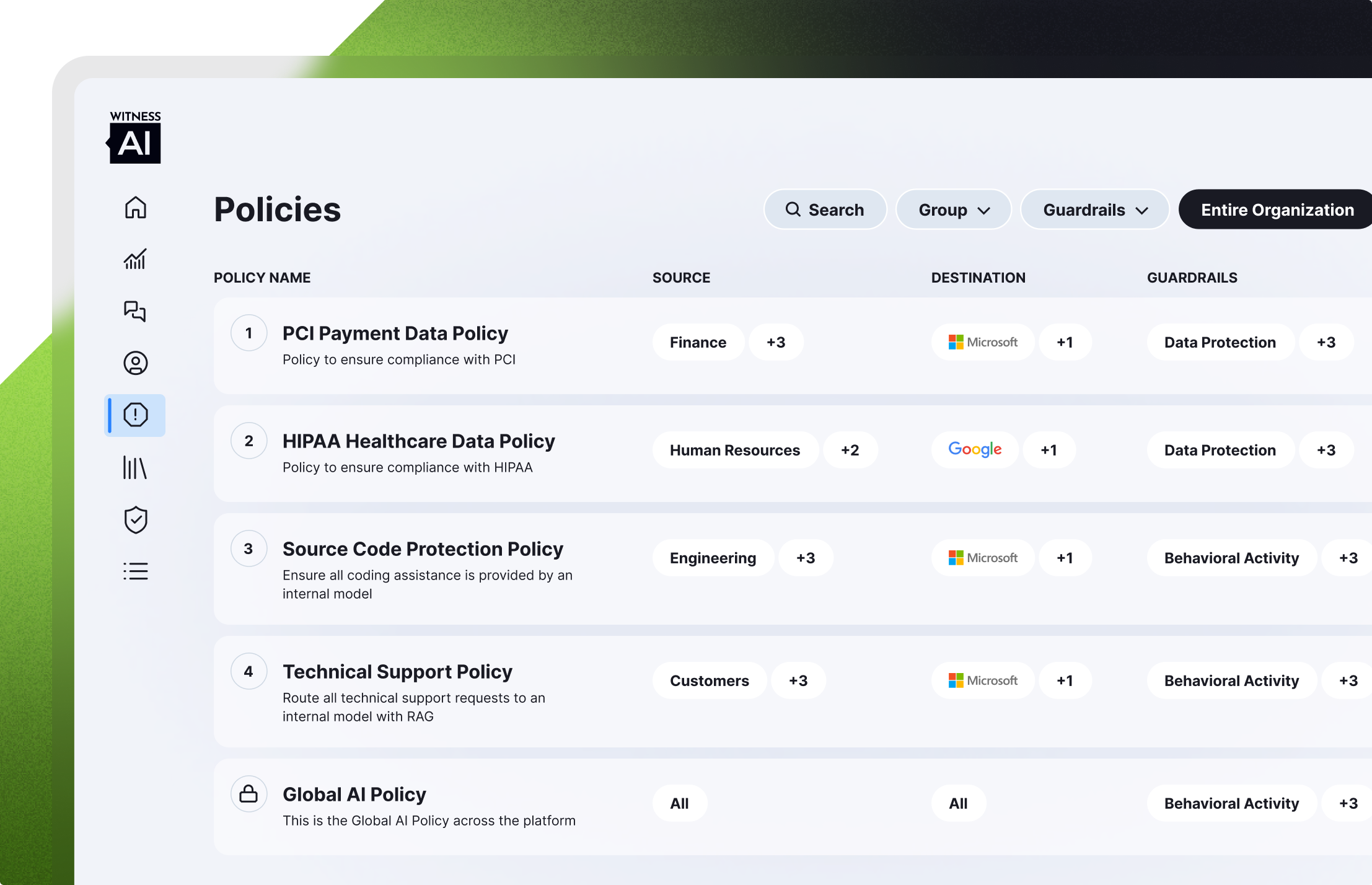The image size is (1372, 885).
Task: Open the library books icon in sidebar
Action: pos(135,468)
